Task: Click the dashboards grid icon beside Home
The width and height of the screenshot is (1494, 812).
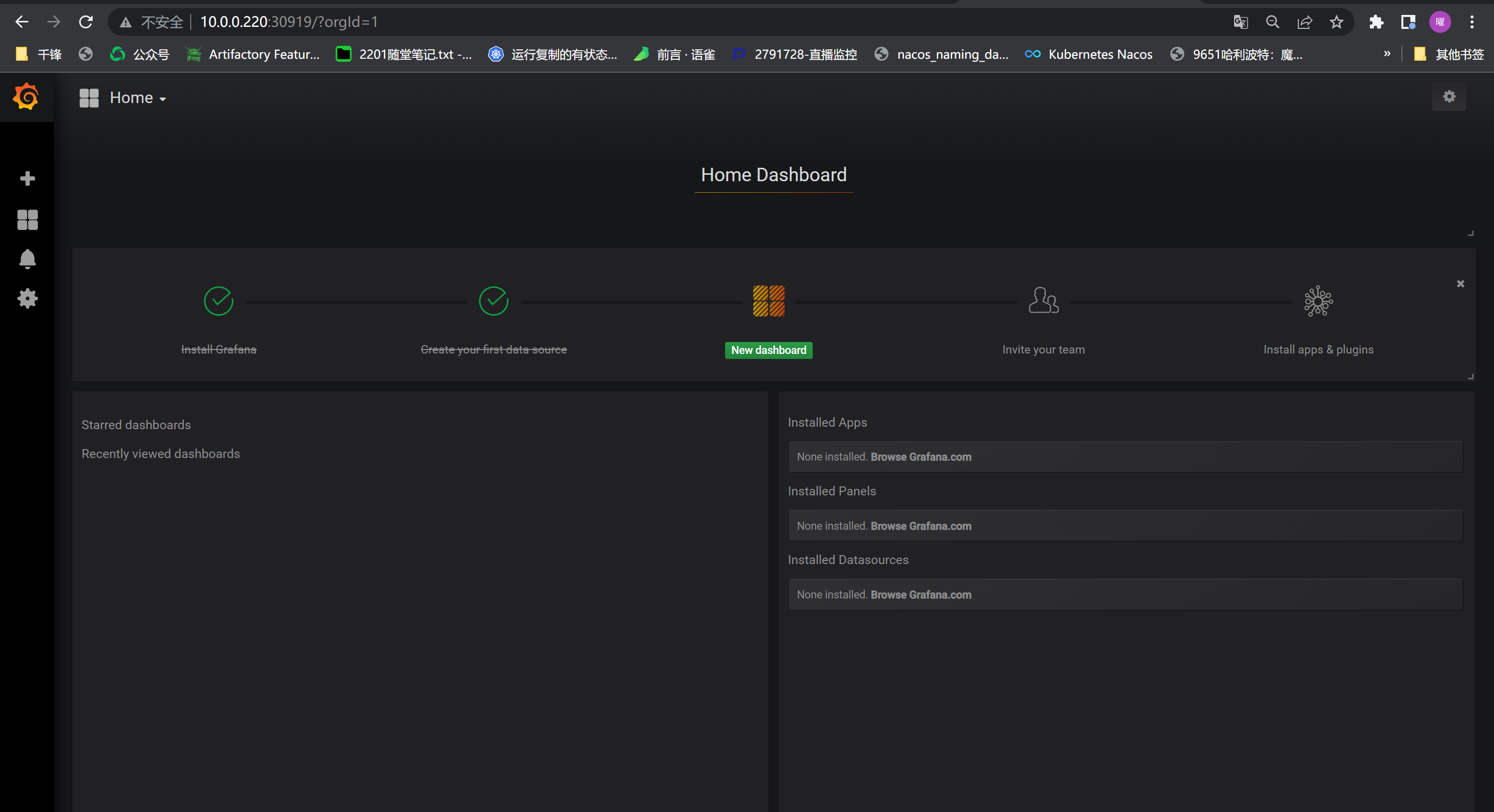Action: point(89,98)
